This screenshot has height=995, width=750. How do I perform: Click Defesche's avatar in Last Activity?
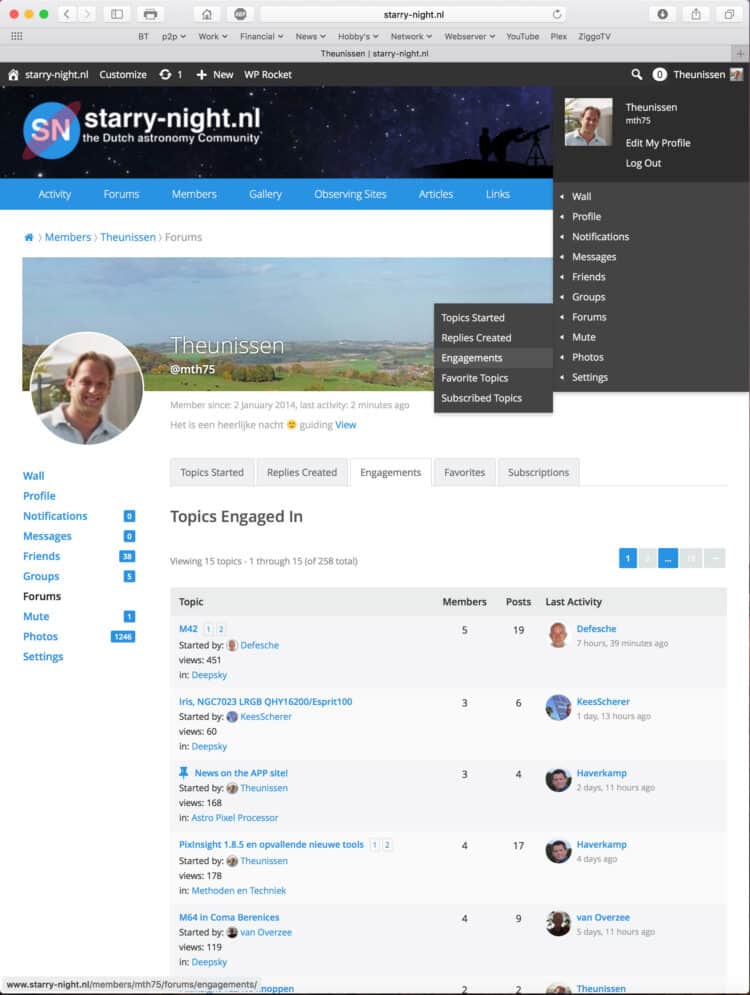tap(558, 635)
